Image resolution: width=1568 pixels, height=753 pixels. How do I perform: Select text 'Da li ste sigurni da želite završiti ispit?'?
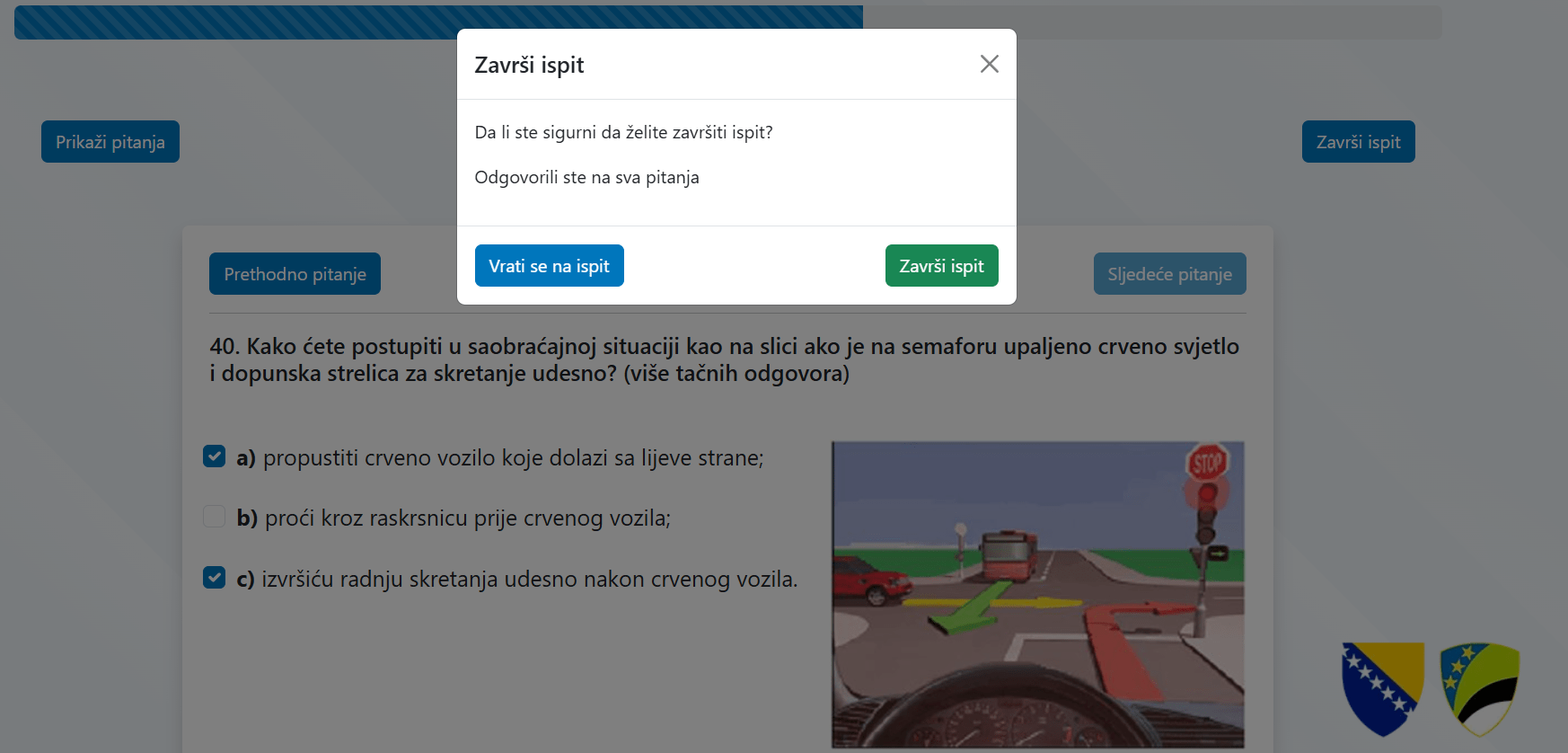pyautogui.click(x=623, y=133)
